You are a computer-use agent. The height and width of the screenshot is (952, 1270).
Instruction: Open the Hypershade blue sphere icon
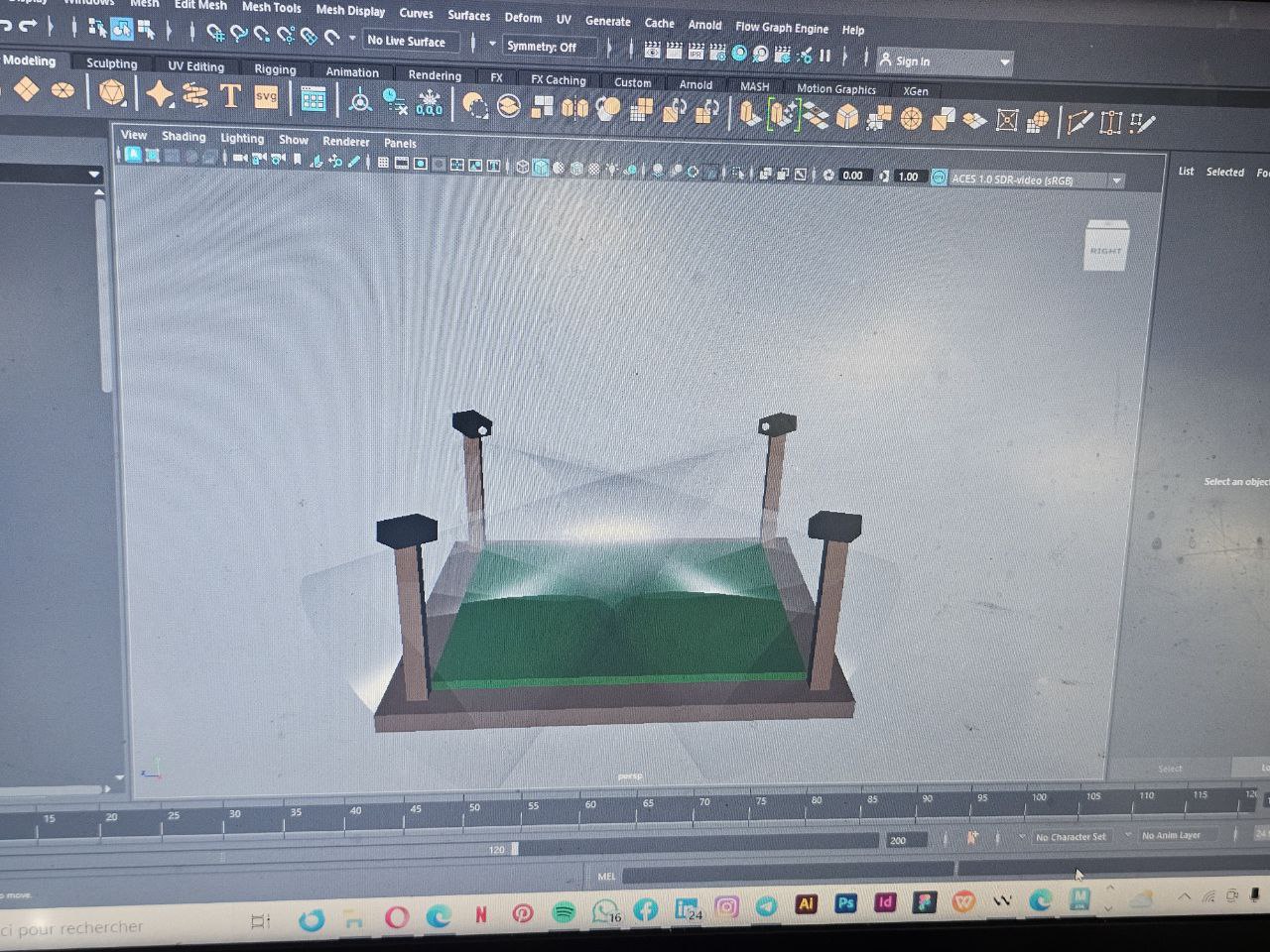point(739,53)
